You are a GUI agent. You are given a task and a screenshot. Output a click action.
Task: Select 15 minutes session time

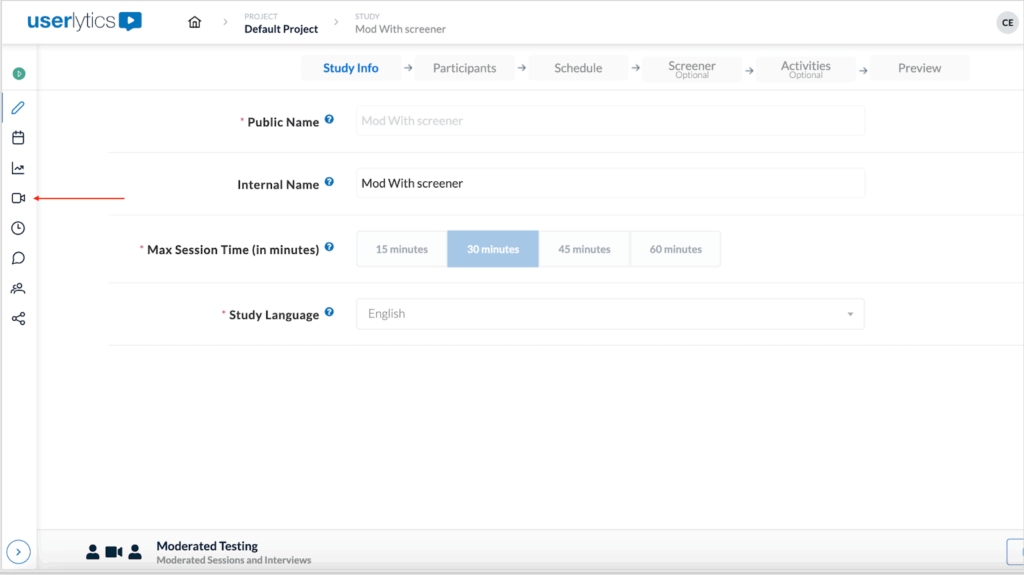click(x=401, y=249)
